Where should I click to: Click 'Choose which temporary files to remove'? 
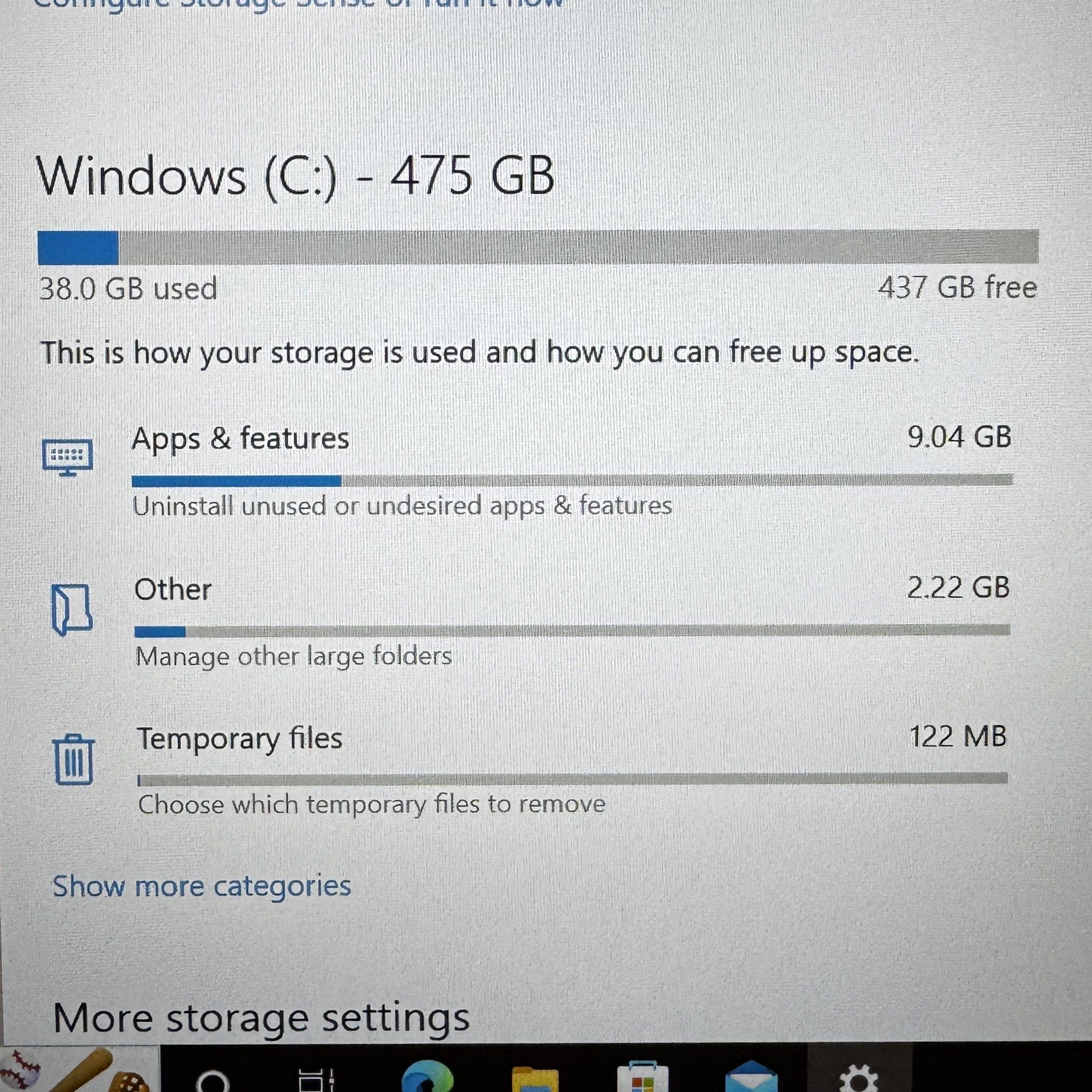coord(371,805)
